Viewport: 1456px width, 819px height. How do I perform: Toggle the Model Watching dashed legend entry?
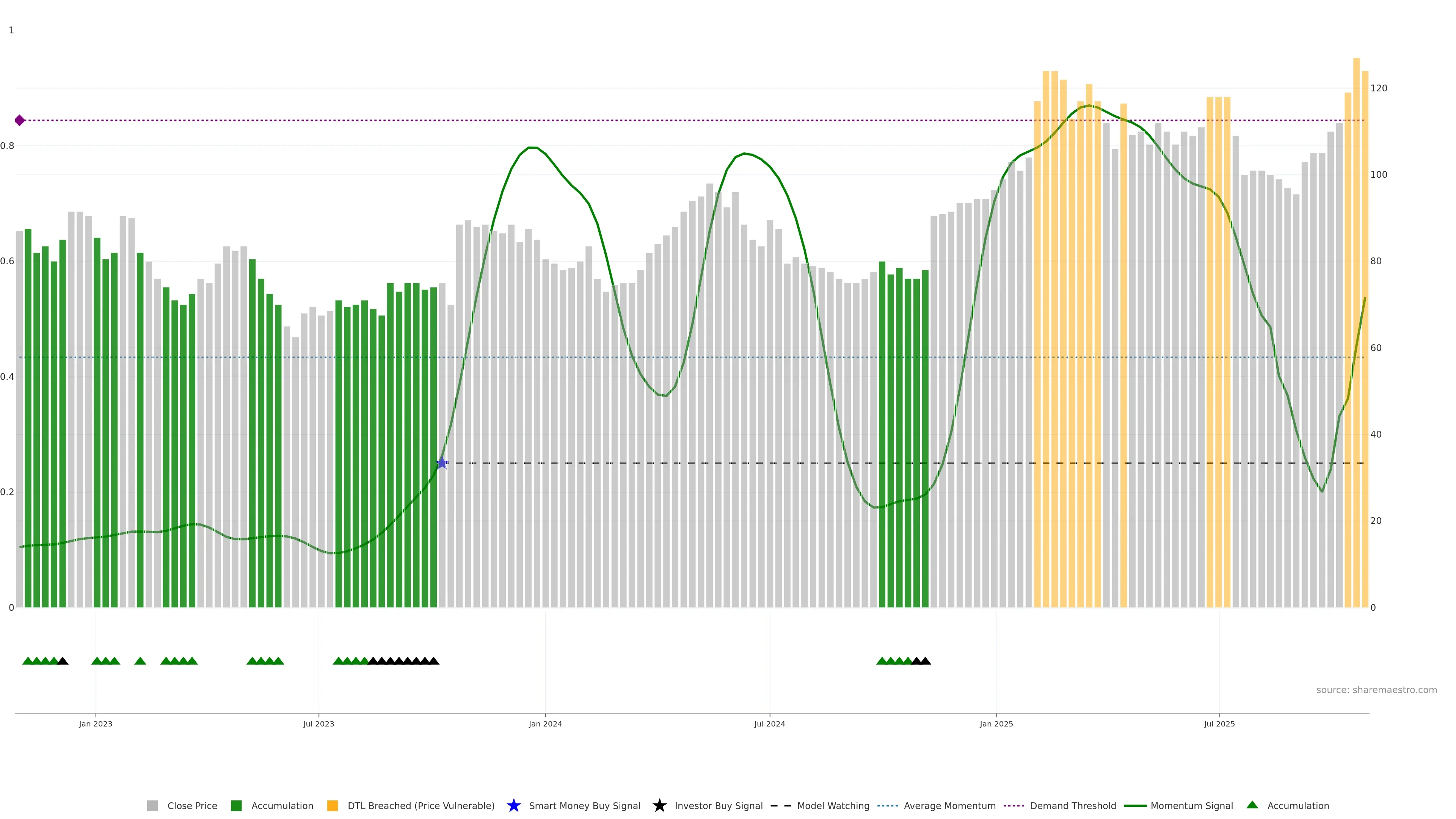tap(833, 806)
